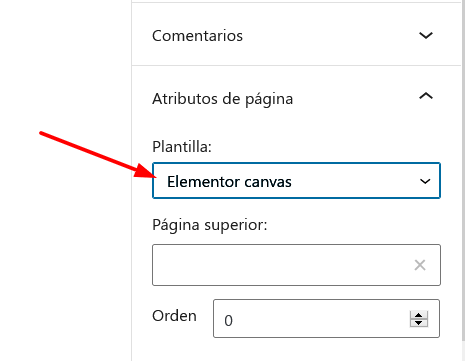Click the blank editor area left of sidebar
465x361 pixels.
click(66, 250)
